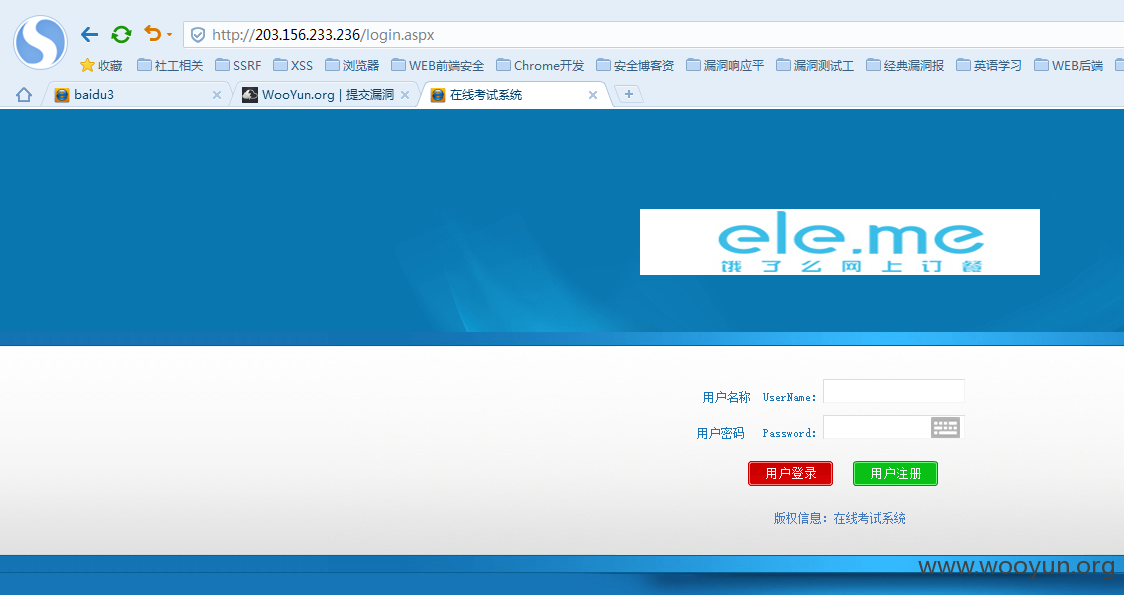Click the security shield icon in address bar

(x=198, y=35)
